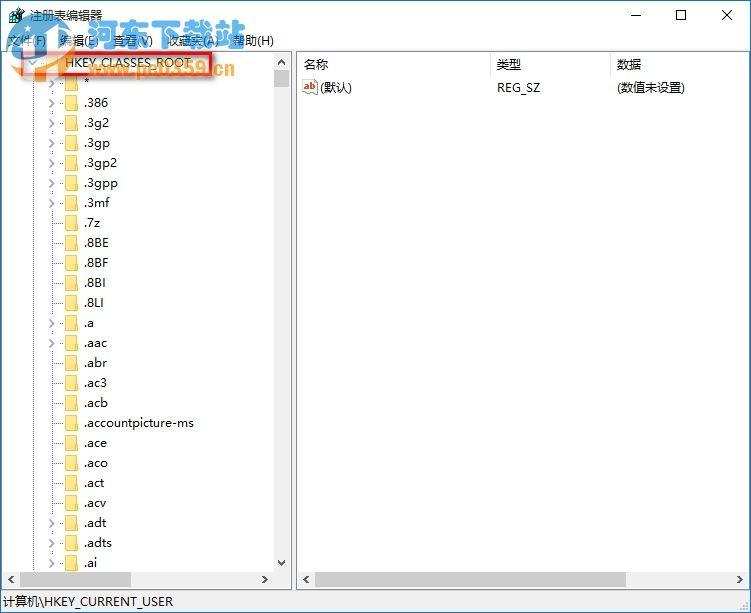This screenshot has height=613, width=751.
Task: Open the 查看(V) menu
Action: (133, 41)
